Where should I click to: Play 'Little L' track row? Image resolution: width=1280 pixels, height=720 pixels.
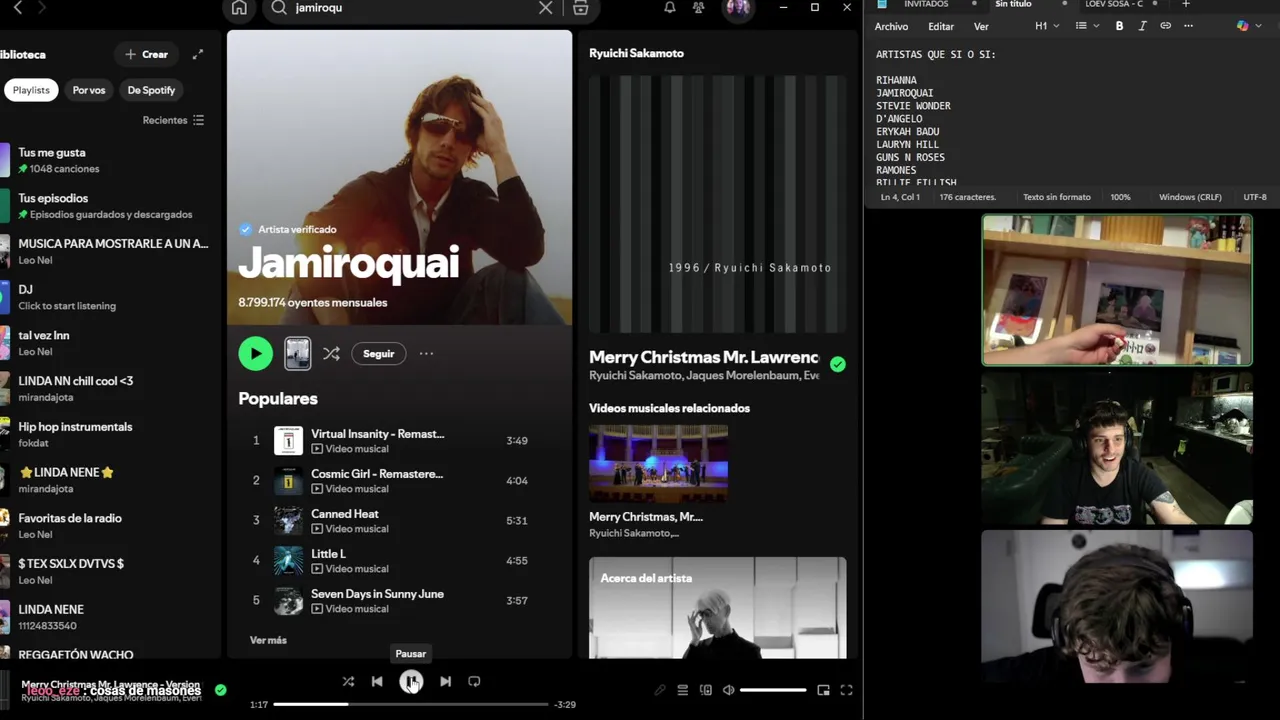[x=398, y=560]
